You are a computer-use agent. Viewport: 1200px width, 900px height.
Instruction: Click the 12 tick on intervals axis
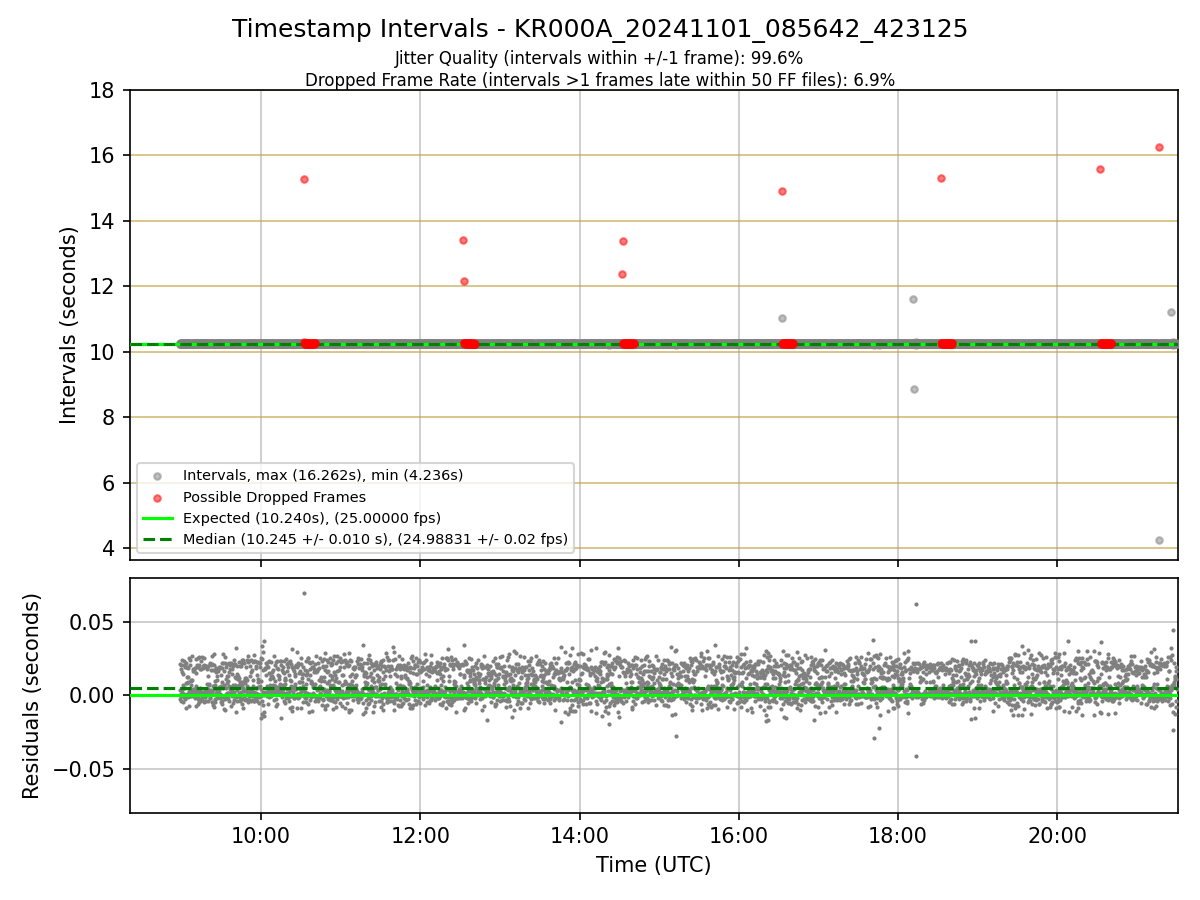(x=102, y=286)
